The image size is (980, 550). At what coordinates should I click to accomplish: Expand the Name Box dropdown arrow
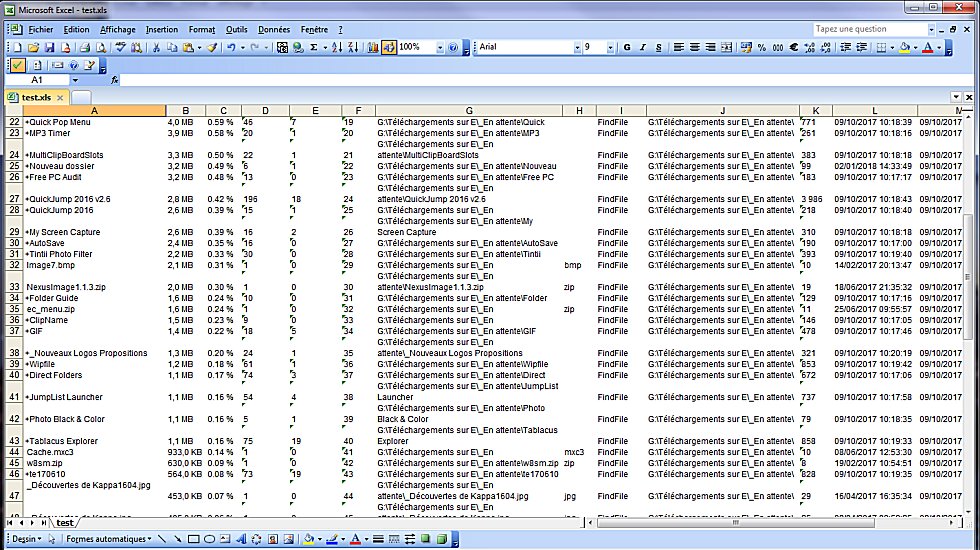click(75, 80)
